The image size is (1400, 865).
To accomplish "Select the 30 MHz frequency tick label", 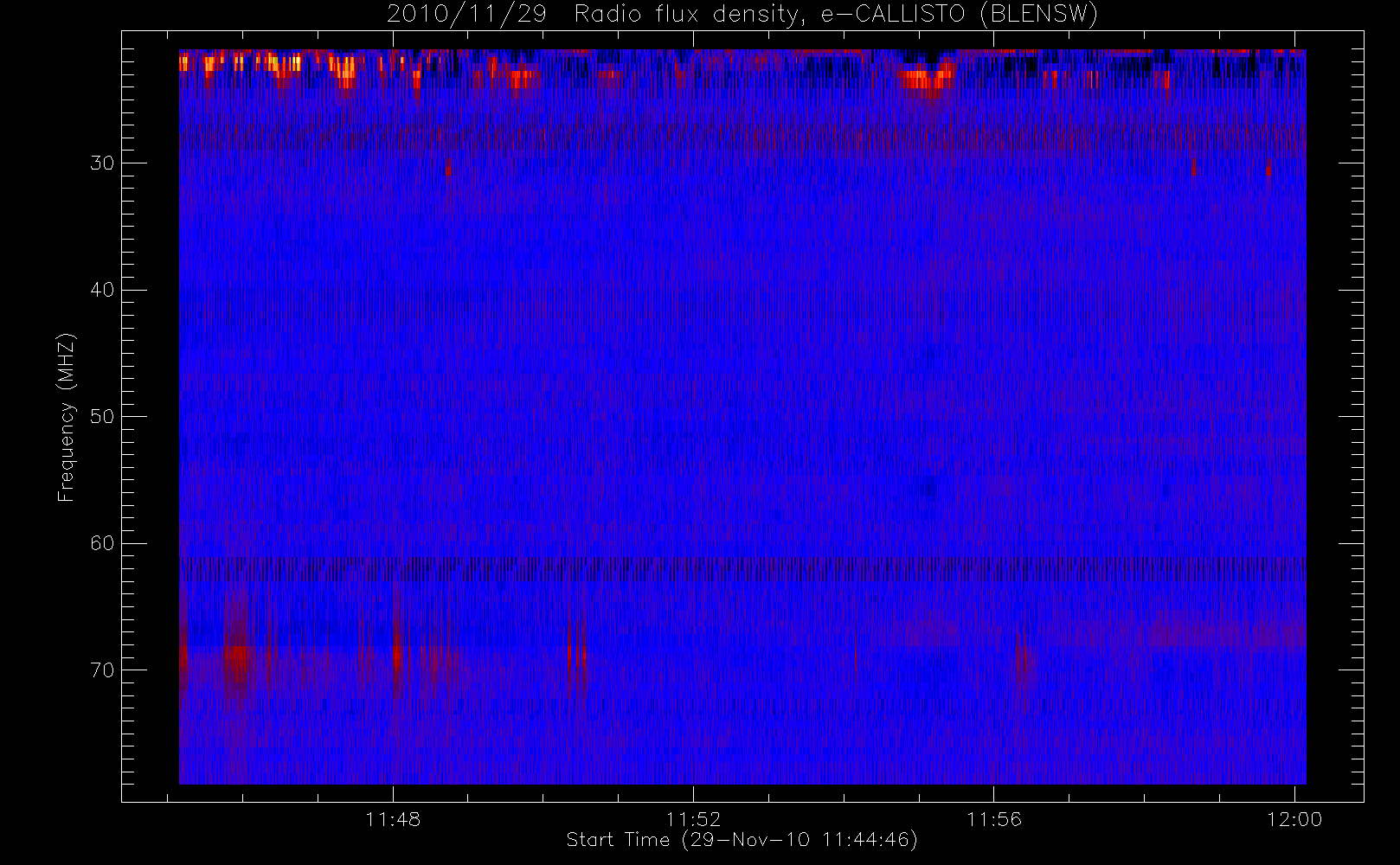I will point(102,163).
